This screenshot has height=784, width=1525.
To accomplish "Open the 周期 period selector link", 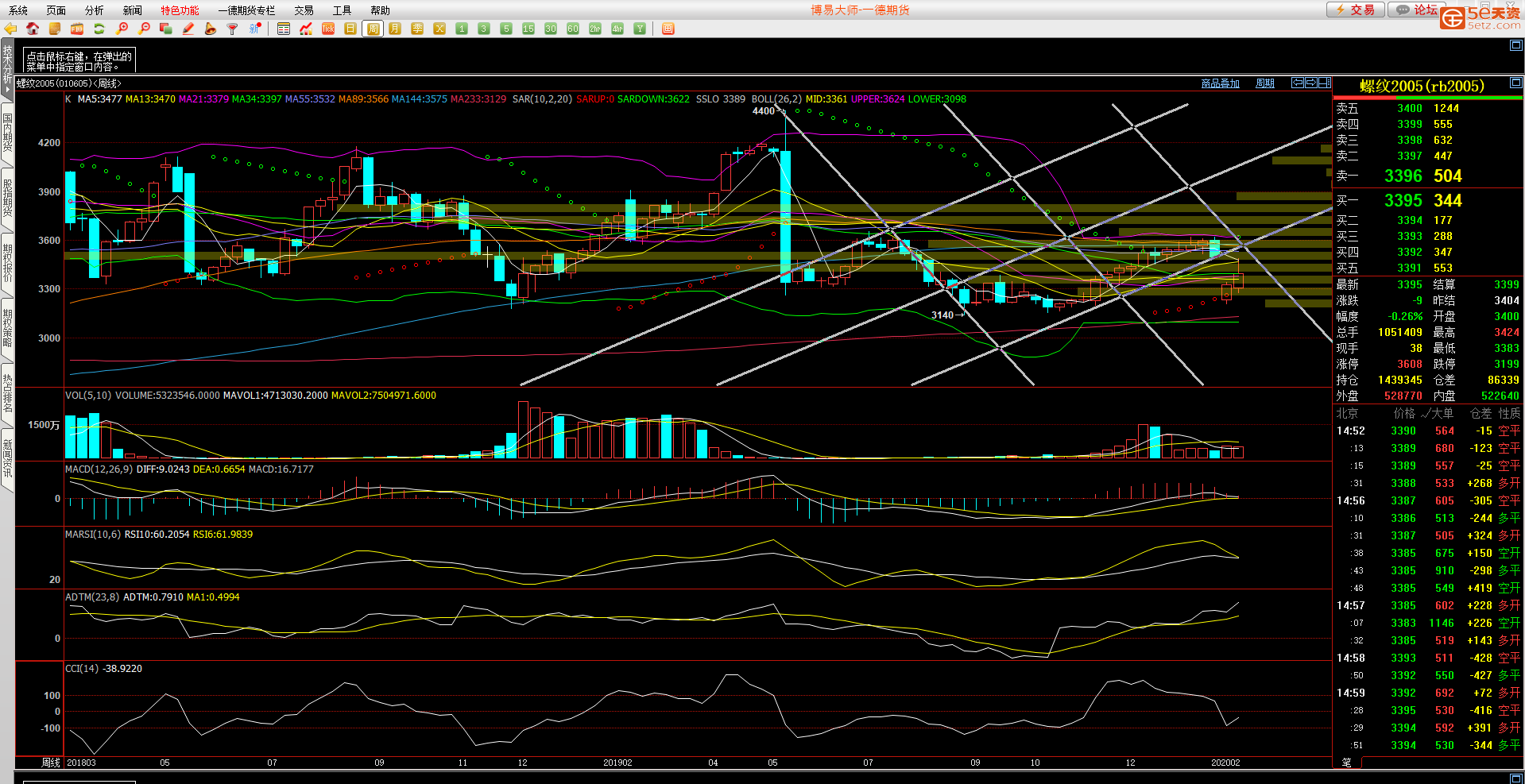I will coord(1264,83).
